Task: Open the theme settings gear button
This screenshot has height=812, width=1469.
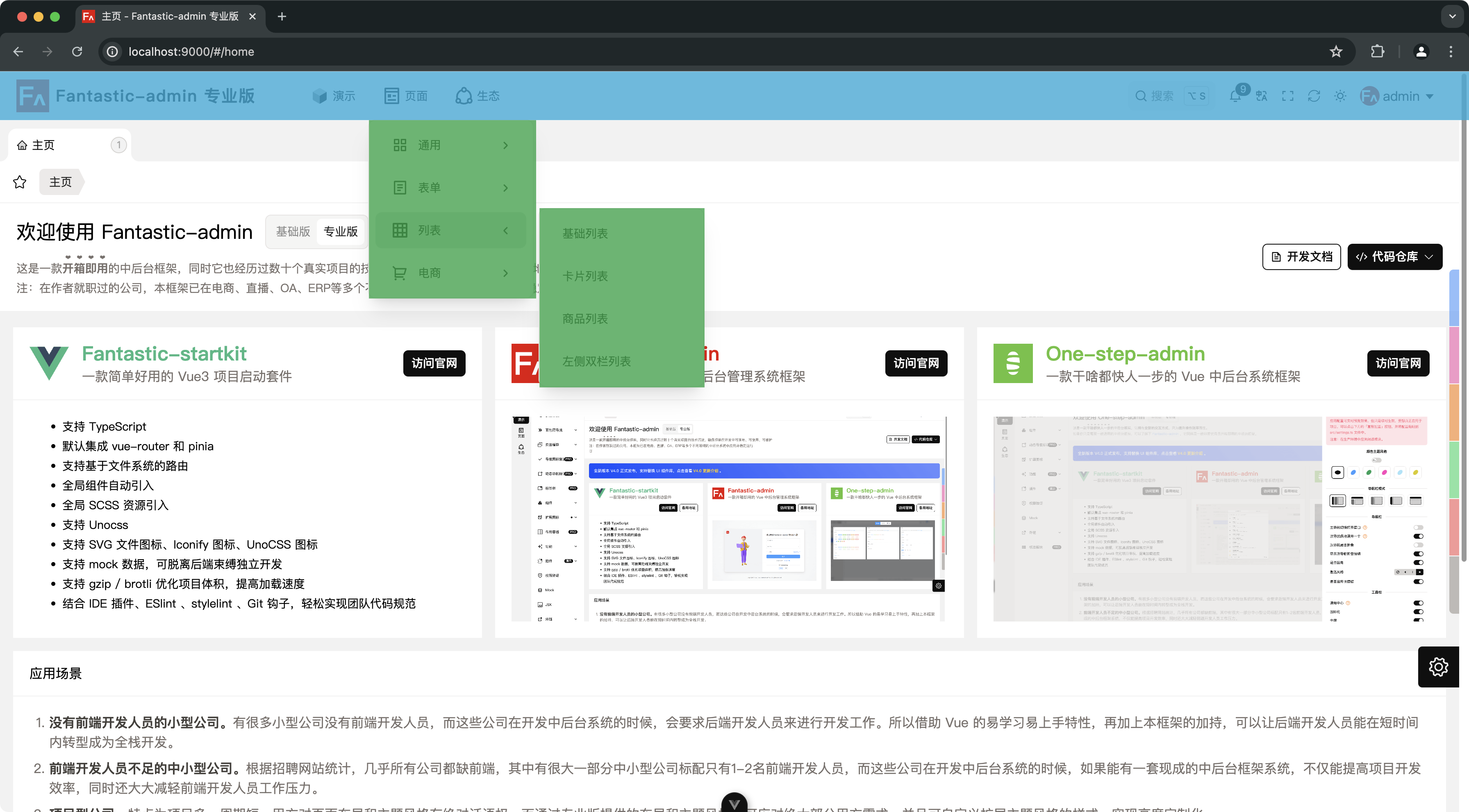Action: [1438, 667]
